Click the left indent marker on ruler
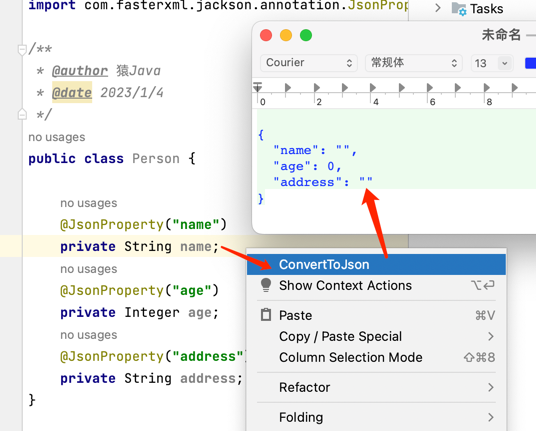 [257, 87]
